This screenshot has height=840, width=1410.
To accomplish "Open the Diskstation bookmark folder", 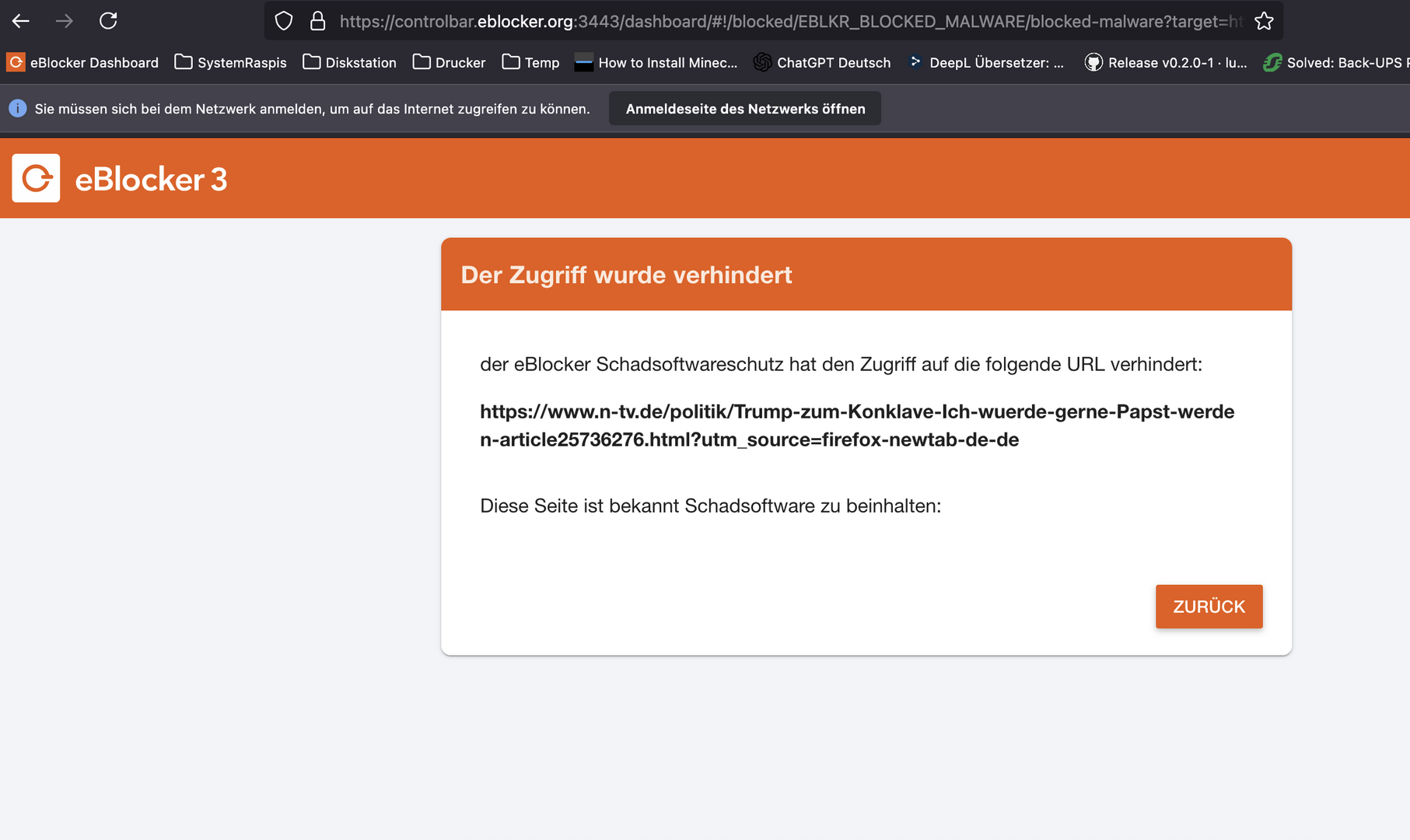I will (349, 62).
